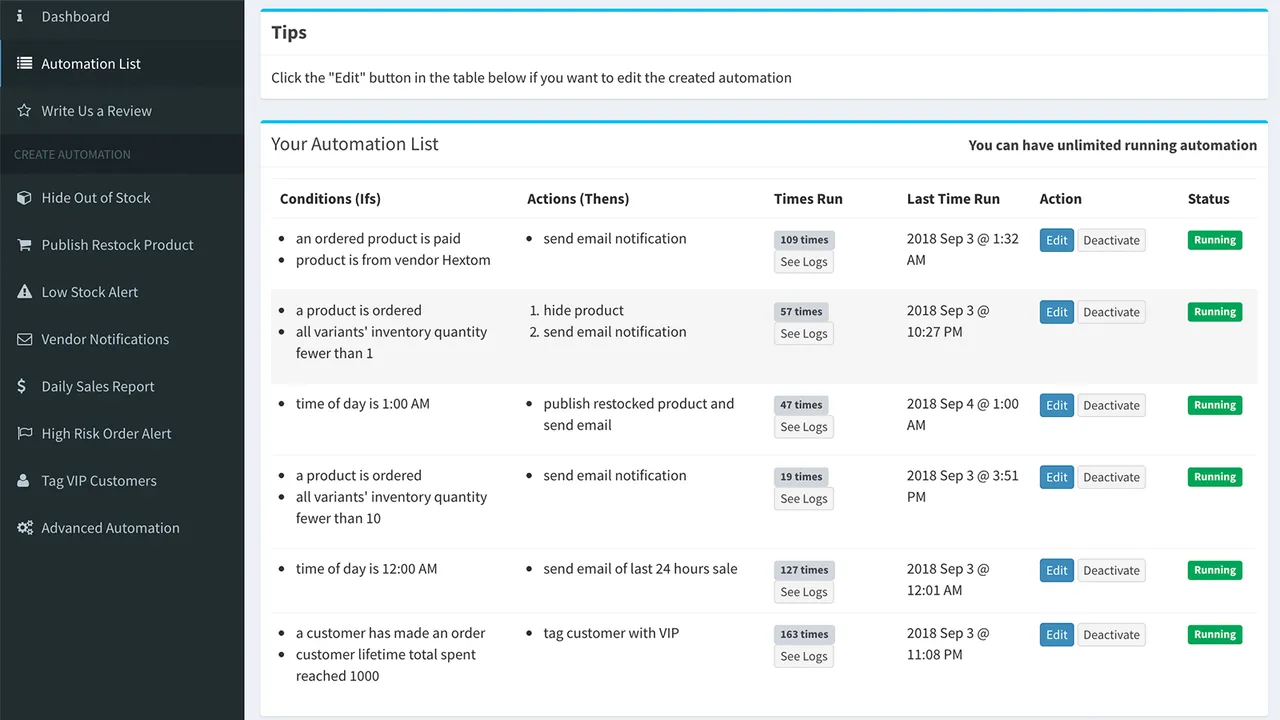Select the Automation List icon
This screenshot has height=720, width=1280.
coord(23,63)
